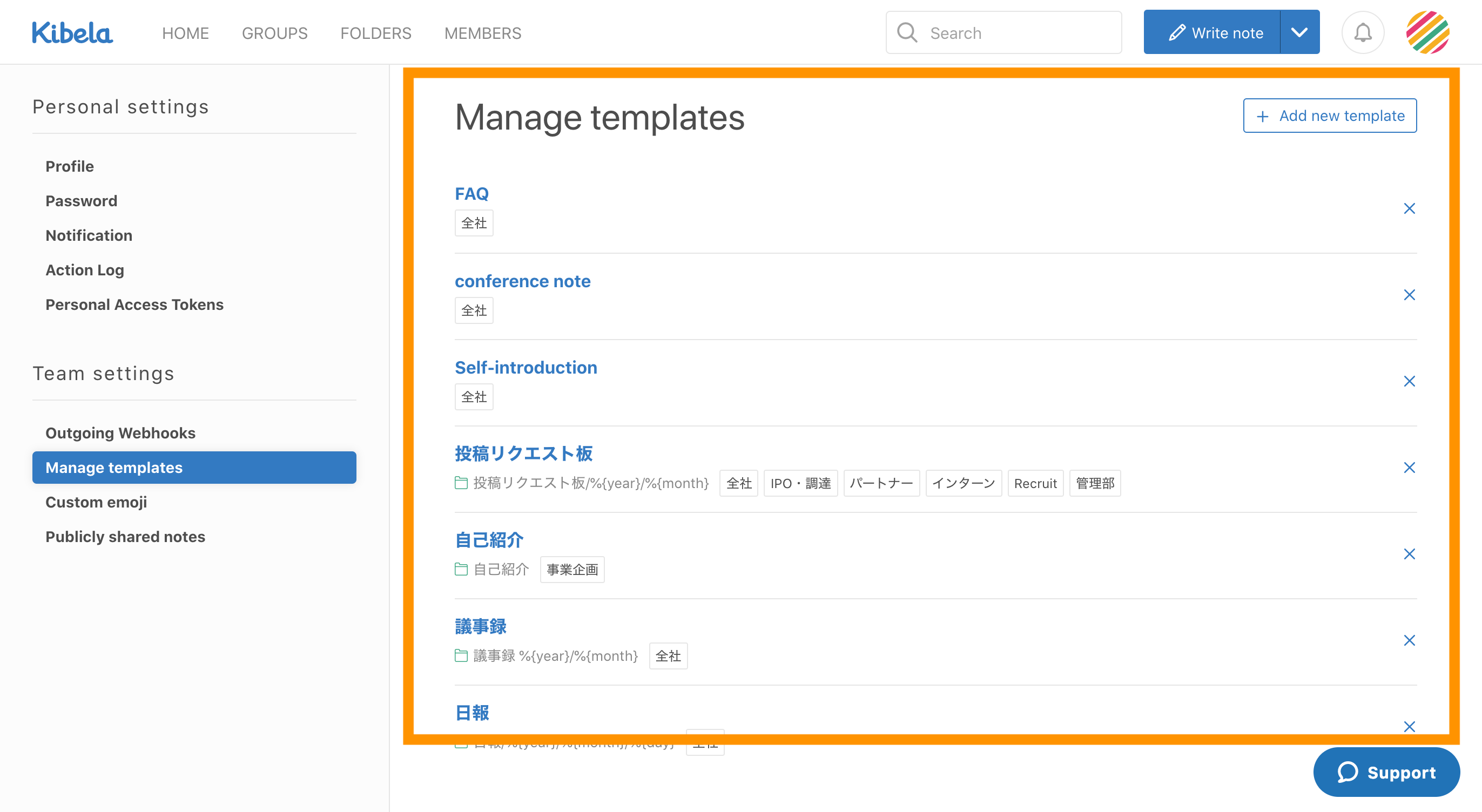This screenshot has width=1482, height=812.
Task: Delete Self-introduction template via X icon
Action: (x=1409, y=381)
